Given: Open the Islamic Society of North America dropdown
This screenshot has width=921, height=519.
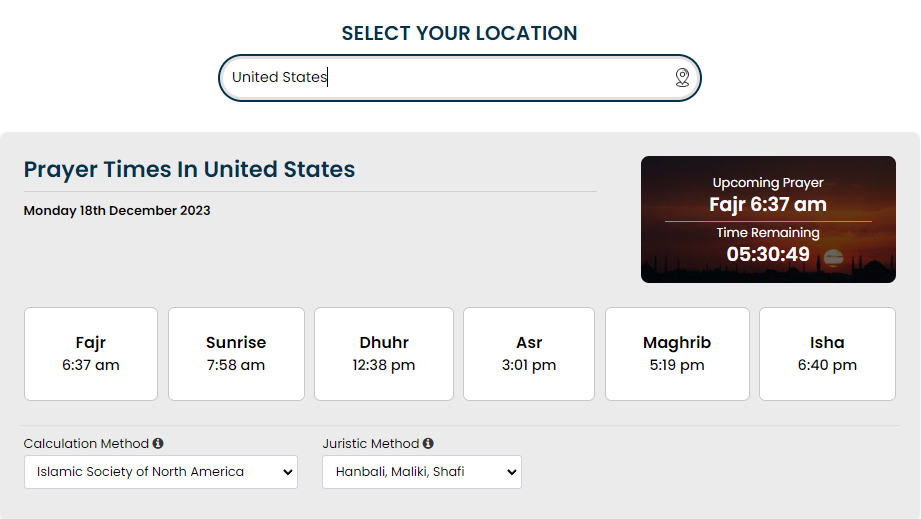Looking at the screenshot, I should tap(161, 472).
